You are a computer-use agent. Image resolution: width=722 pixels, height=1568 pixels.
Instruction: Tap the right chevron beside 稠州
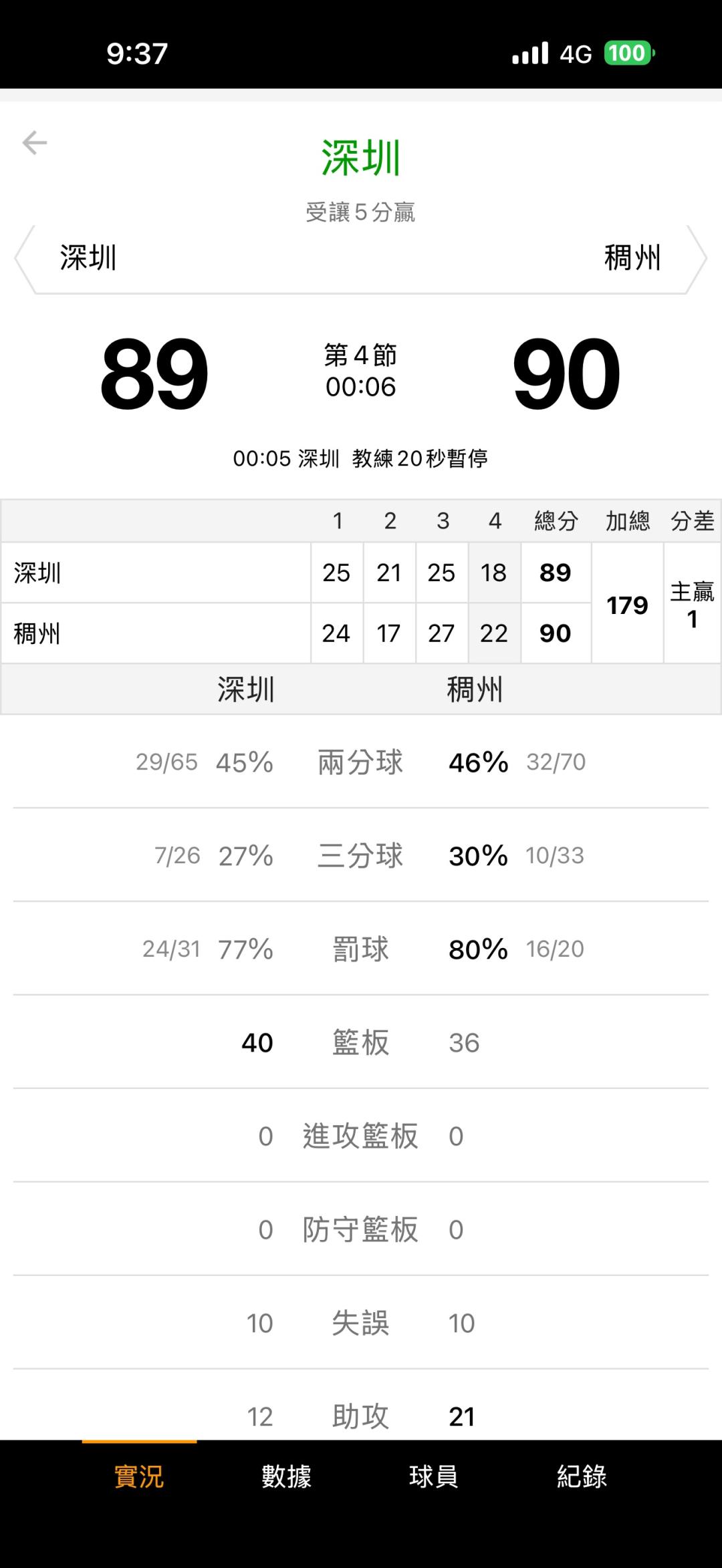pyautogui.click(x=697, y=259)
